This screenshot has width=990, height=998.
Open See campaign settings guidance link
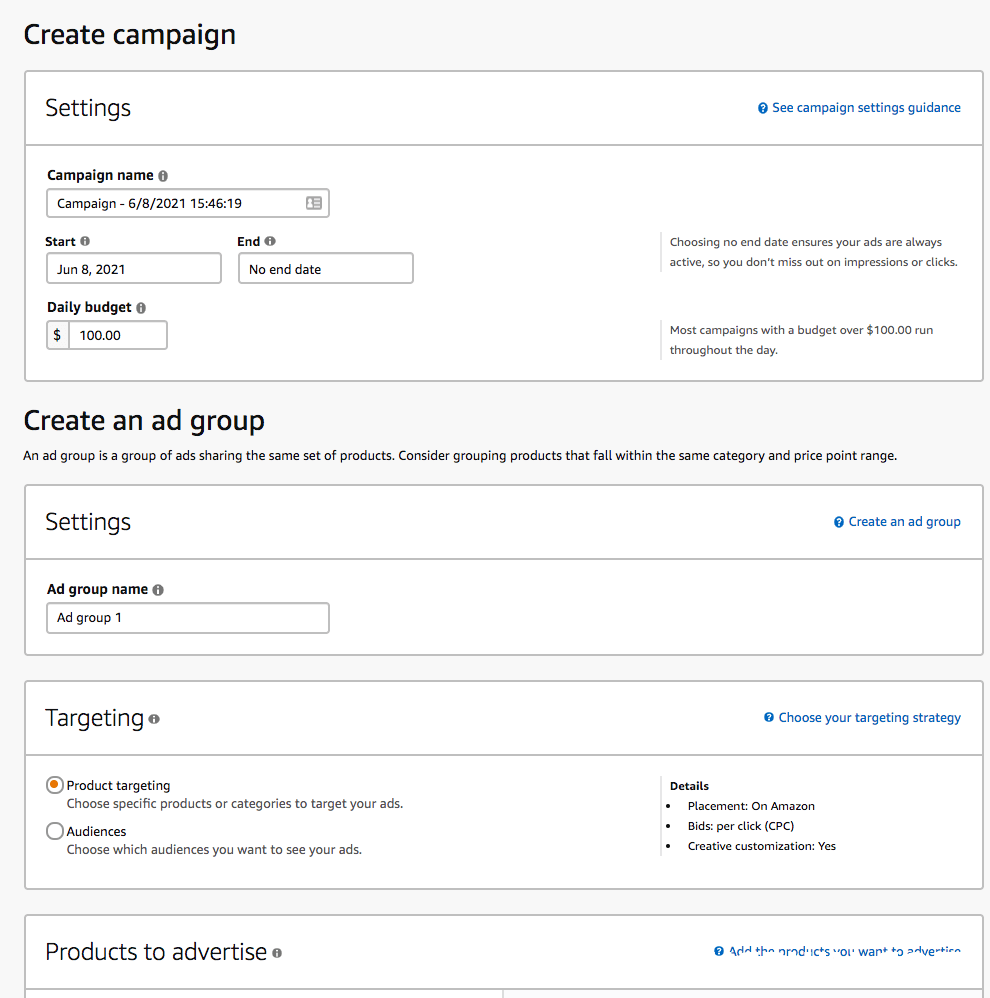click(x=866, y=108)
